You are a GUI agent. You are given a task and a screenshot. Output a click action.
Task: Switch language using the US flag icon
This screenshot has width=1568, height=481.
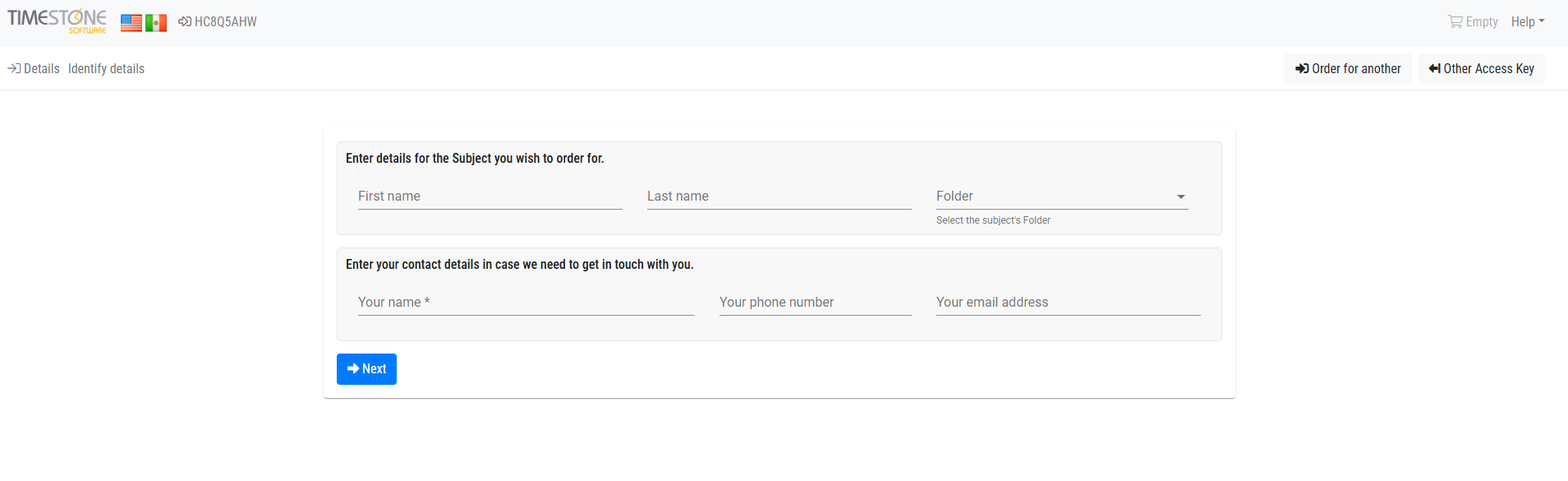pyautogui.click(x=131, y=23)
